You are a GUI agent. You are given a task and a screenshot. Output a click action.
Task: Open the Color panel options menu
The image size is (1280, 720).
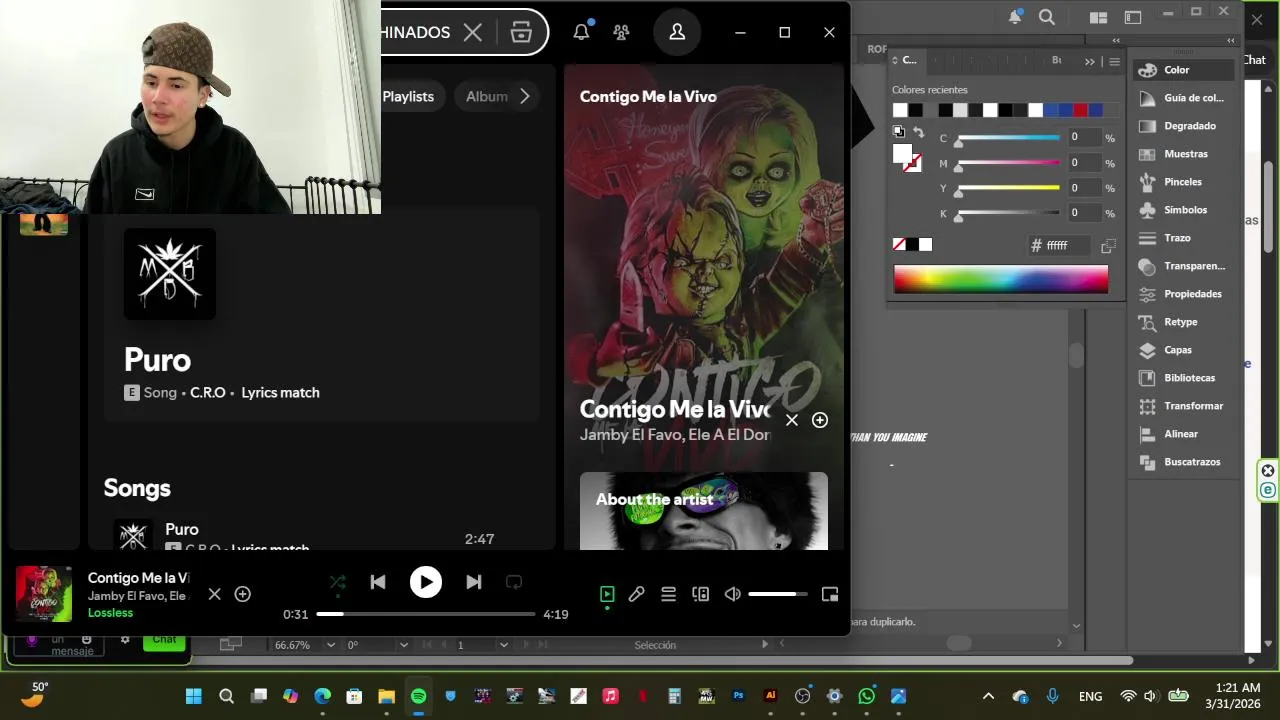1115,61
